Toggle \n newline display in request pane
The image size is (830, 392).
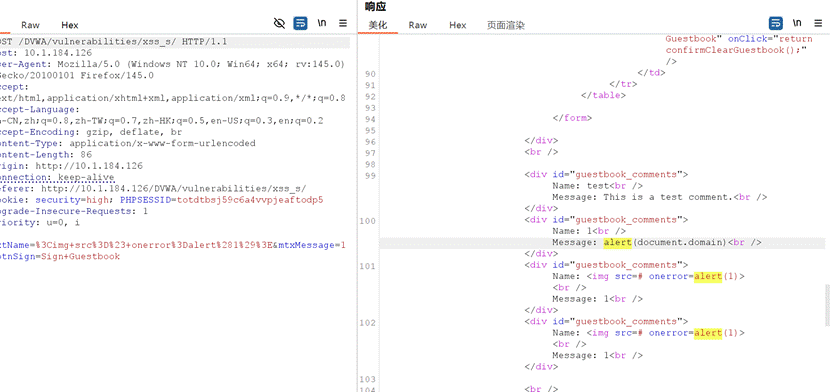322,23
